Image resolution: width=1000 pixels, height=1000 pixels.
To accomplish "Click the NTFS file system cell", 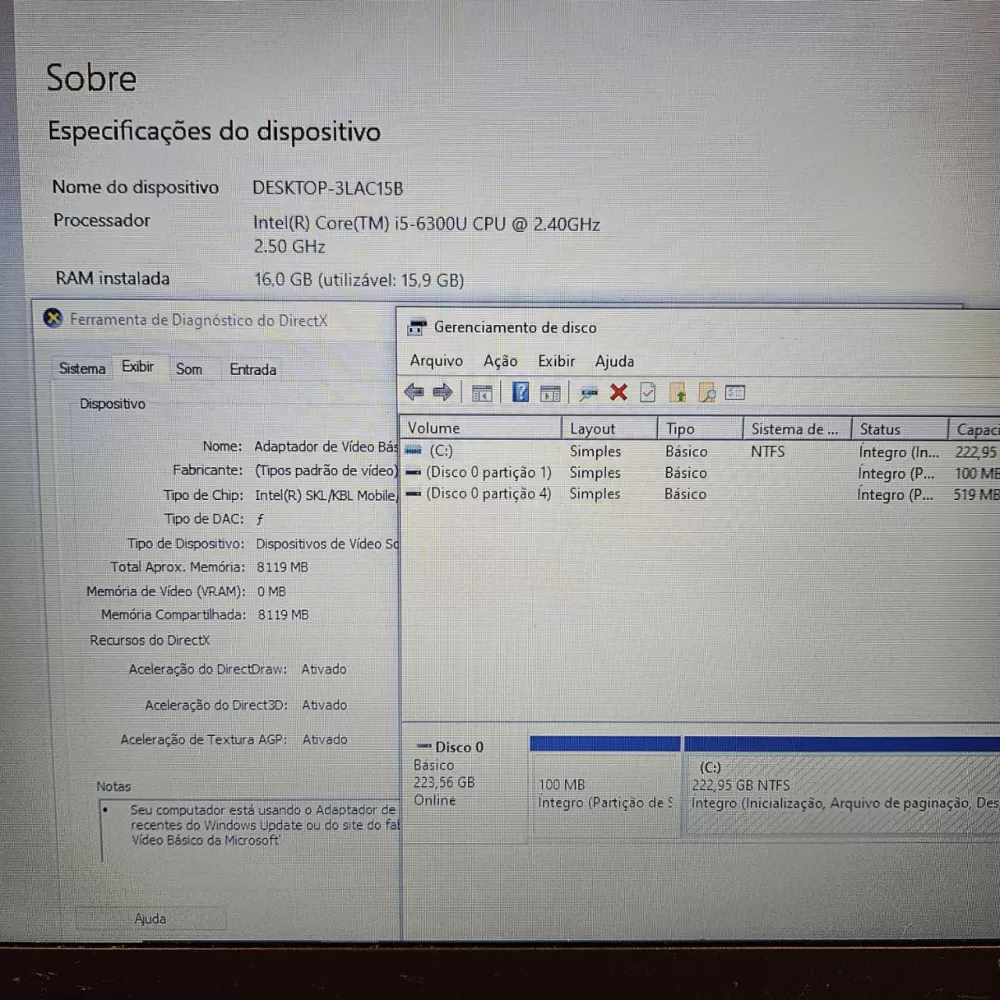I will coord(767,452).
